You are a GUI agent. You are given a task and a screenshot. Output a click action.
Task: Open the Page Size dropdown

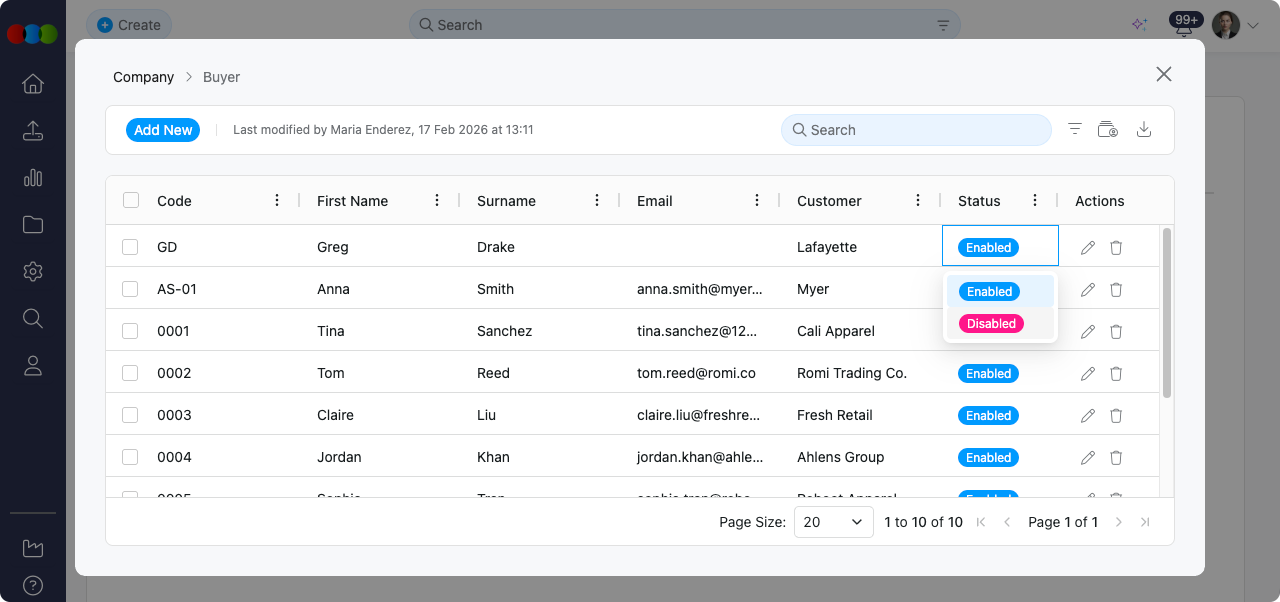(x=833, y=522)
